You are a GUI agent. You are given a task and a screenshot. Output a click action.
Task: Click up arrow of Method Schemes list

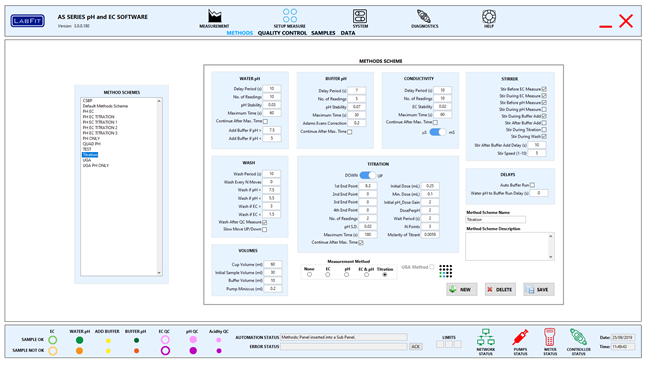tap(159, 101)
